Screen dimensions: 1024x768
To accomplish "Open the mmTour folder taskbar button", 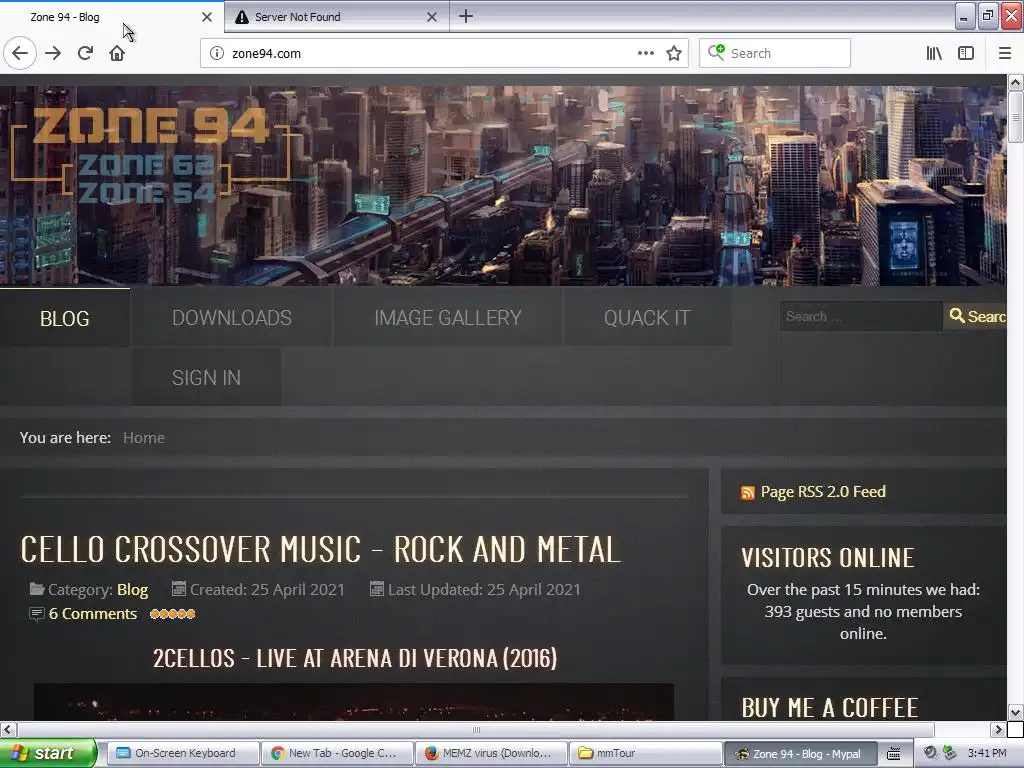I will click(x=645, y=753).
